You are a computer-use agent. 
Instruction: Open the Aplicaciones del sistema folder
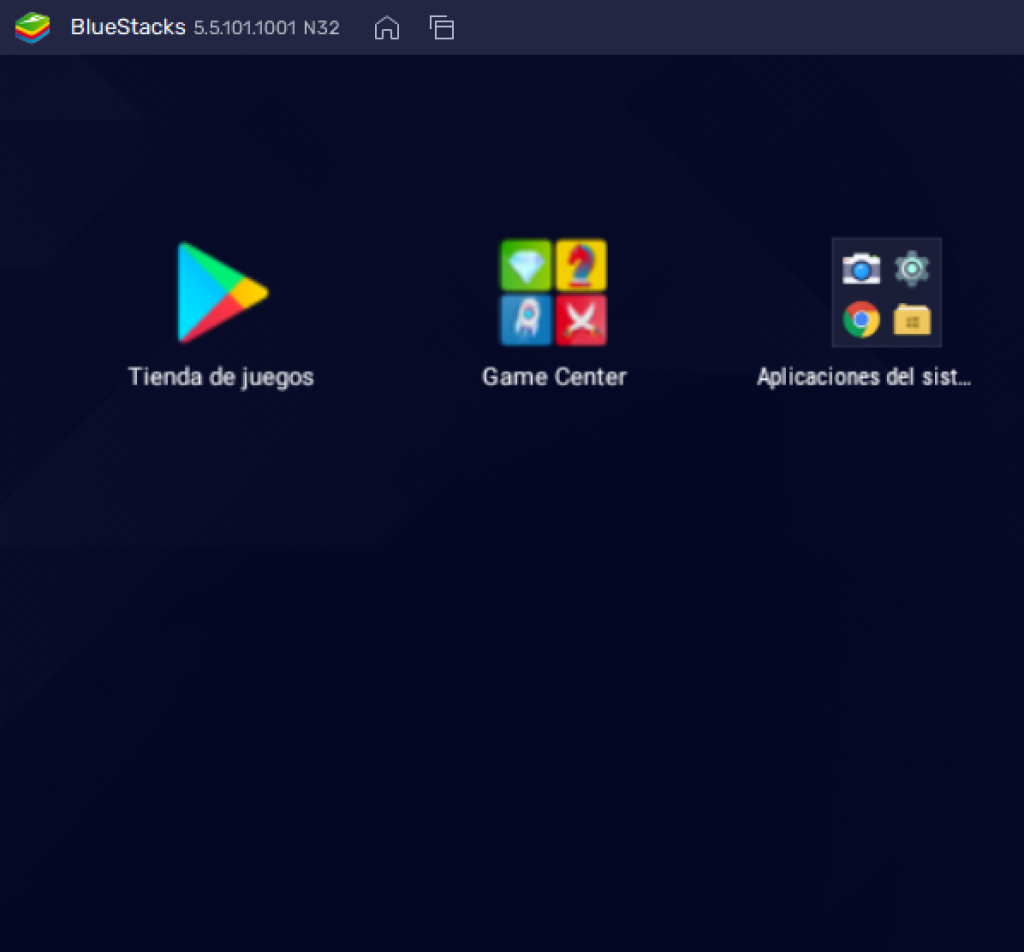point(886,292)
